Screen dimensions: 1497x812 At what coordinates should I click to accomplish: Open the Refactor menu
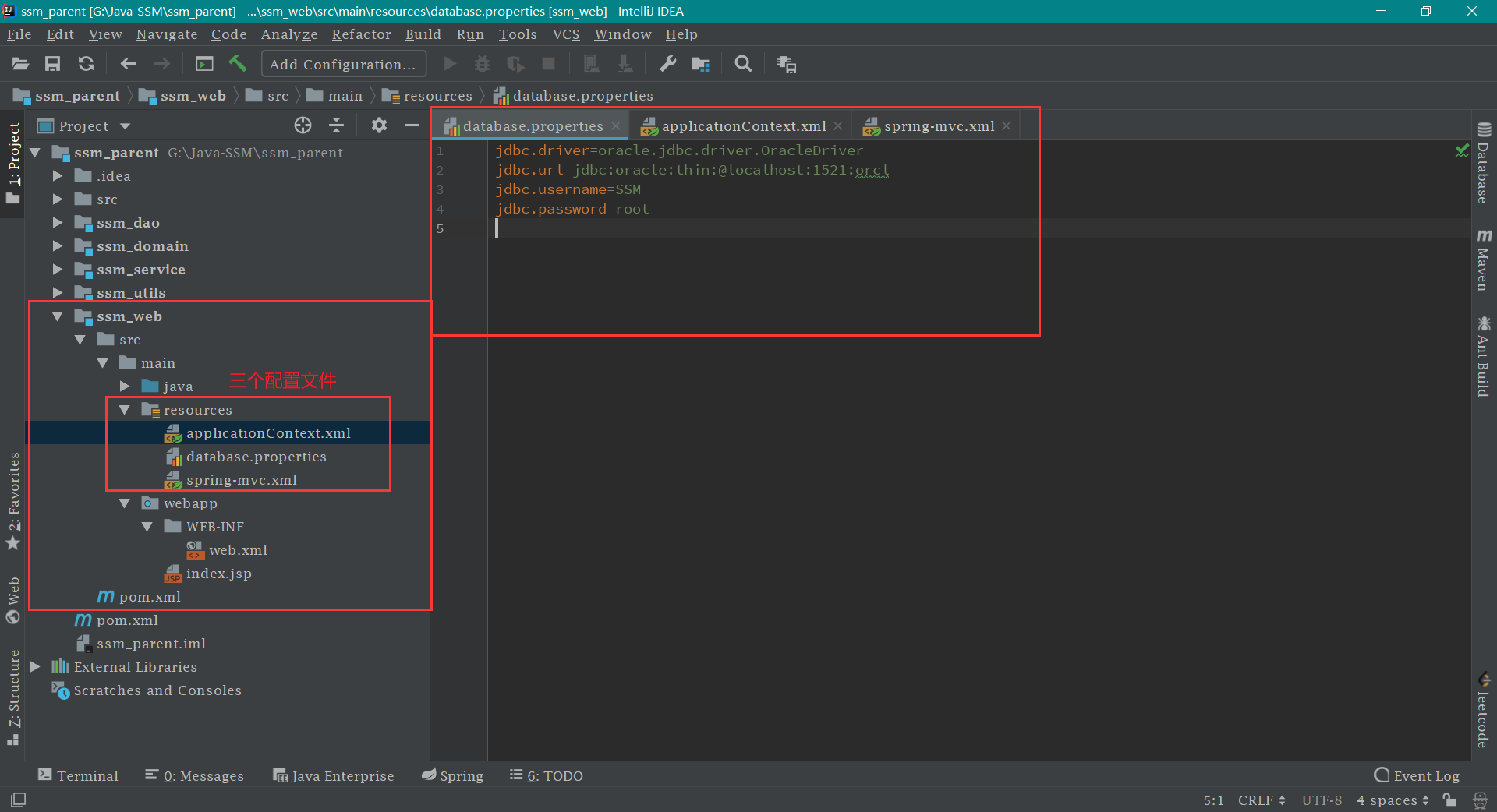click(361, 34)
